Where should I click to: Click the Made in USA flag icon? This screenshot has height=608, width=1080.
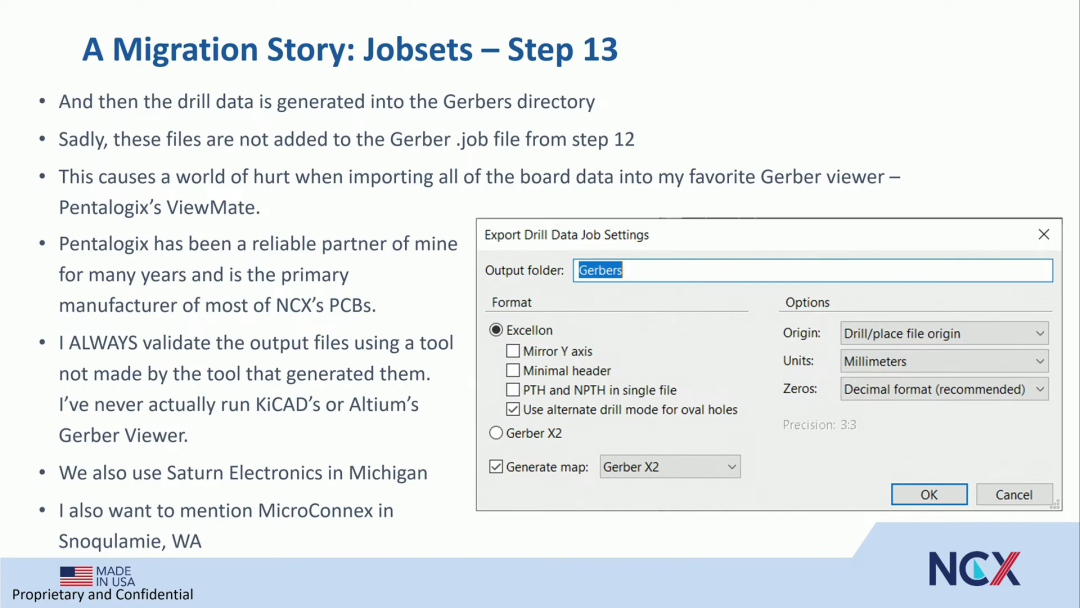[x=76, y=576]
